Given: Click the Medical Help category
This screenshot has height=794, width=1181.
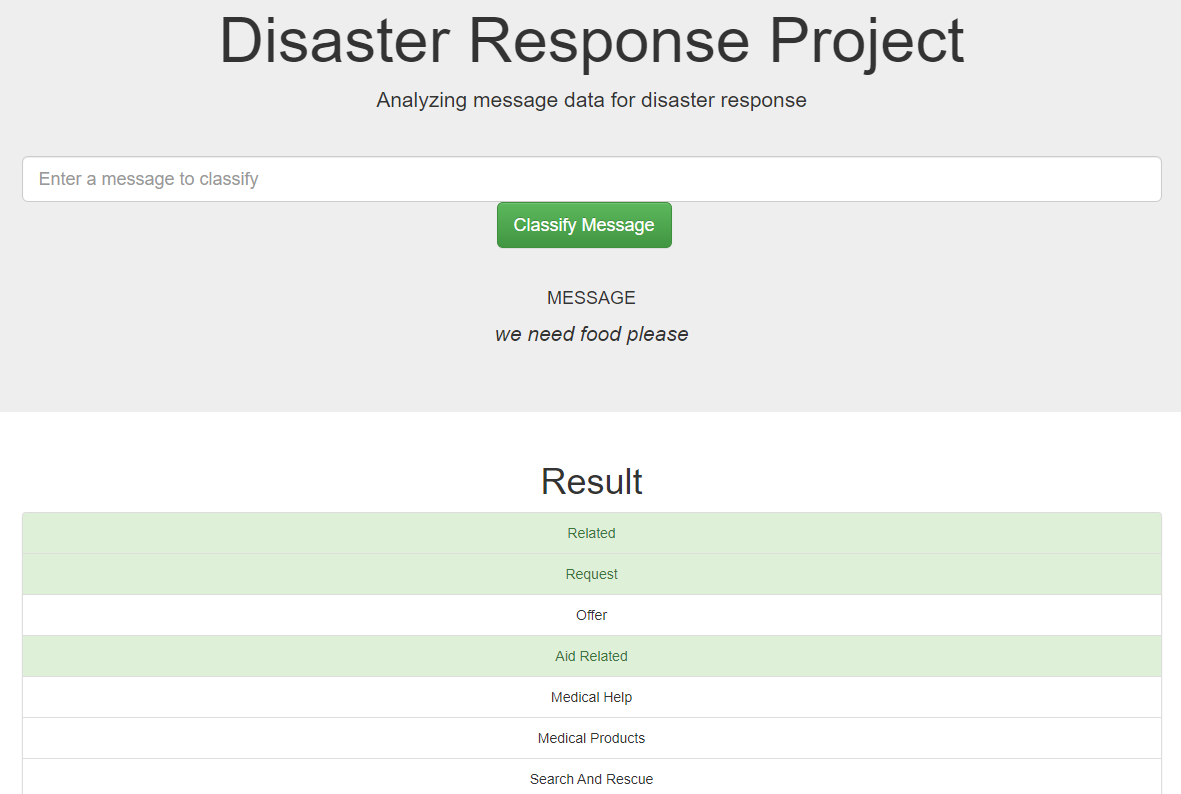Looking at the screenshot, I should tap(591, 697).
